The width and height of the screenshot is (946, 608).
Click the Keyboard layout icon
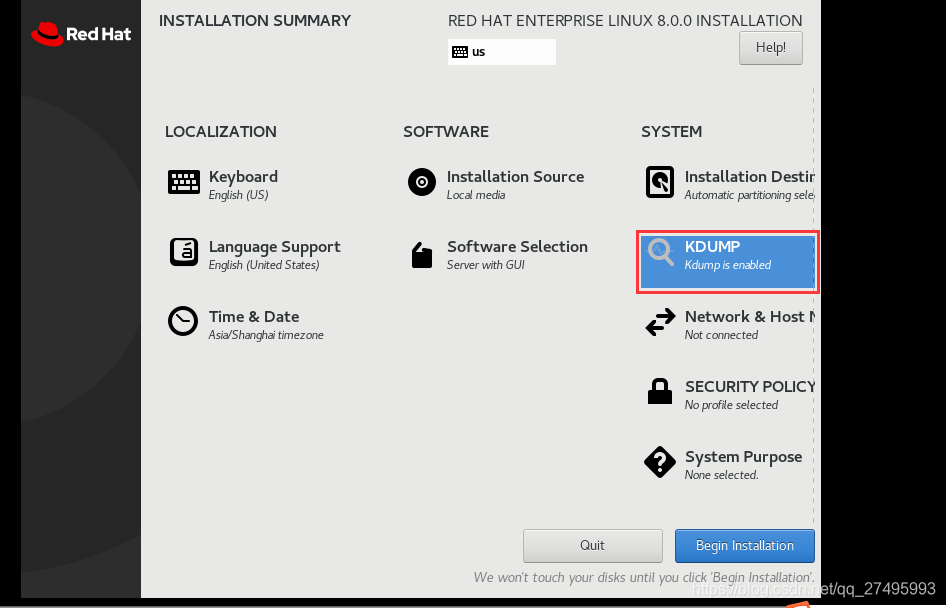tap(183, 182)
